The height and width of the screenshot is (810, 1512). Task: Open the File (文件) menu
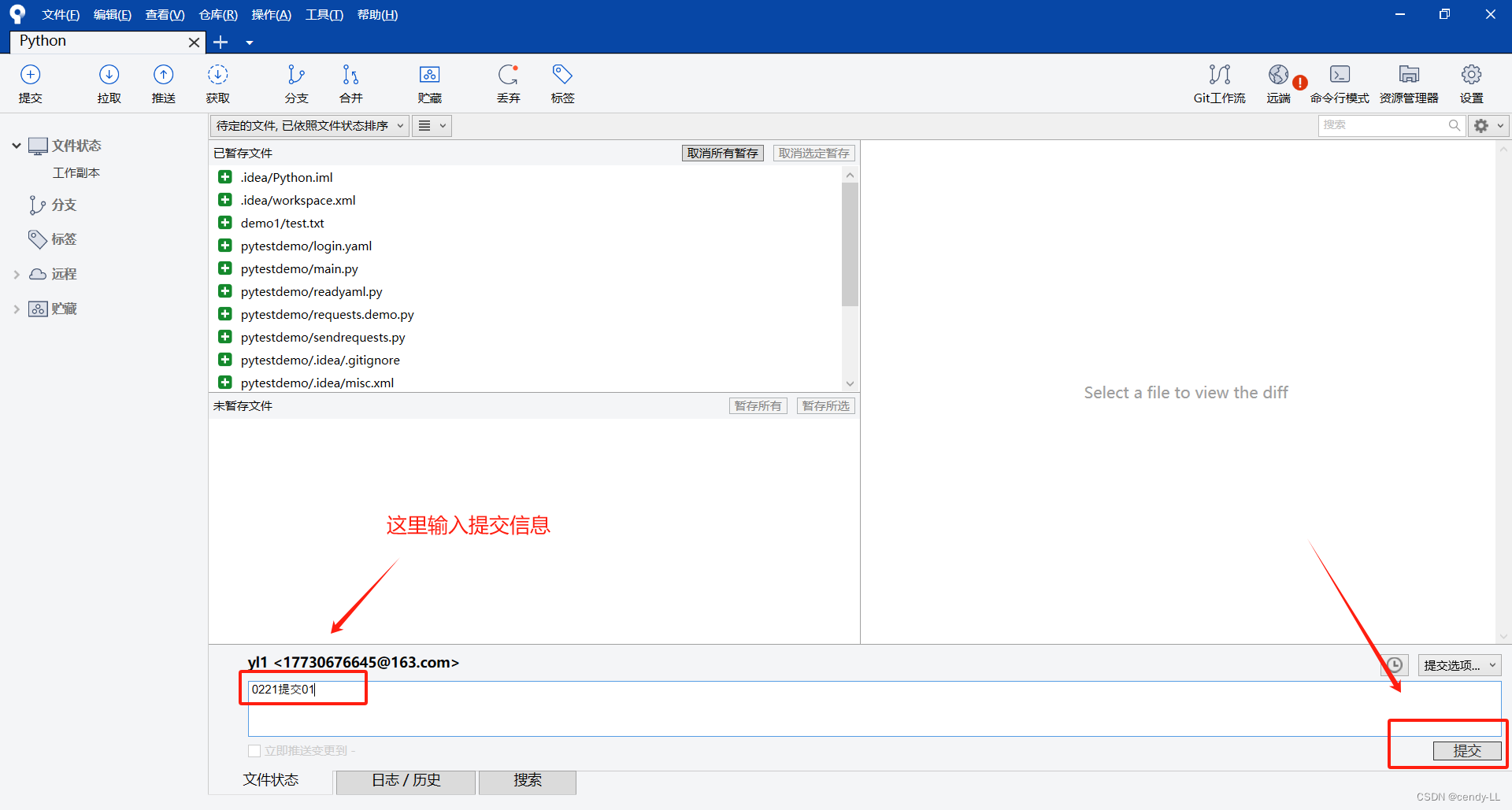(61, 15)
